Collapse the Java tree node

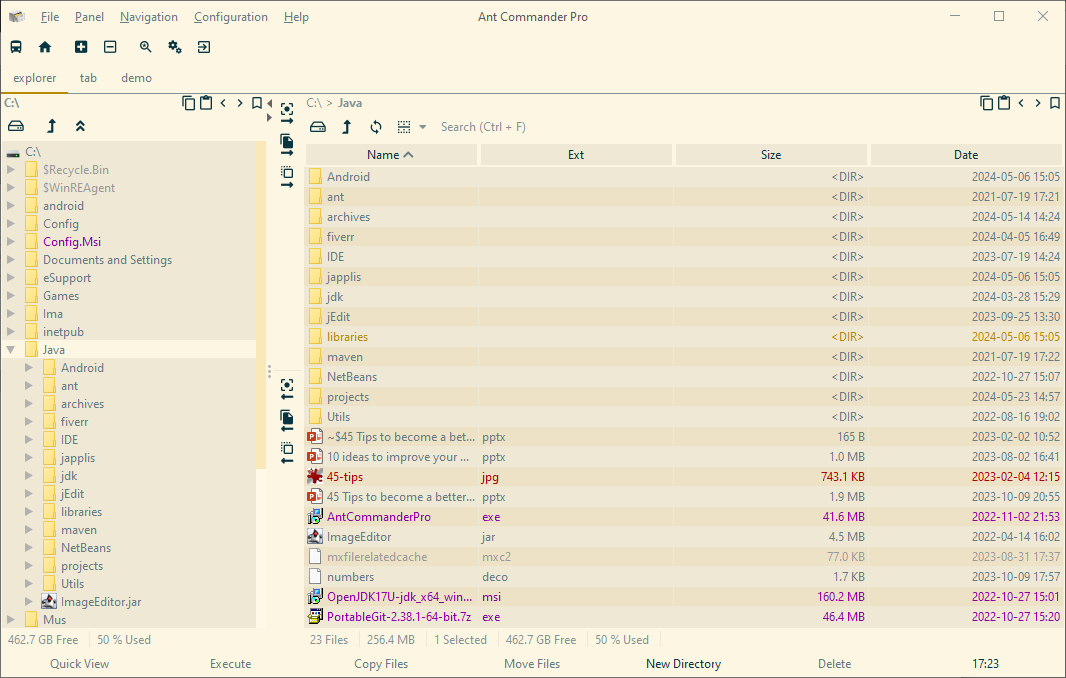click(x=11, y=350)
